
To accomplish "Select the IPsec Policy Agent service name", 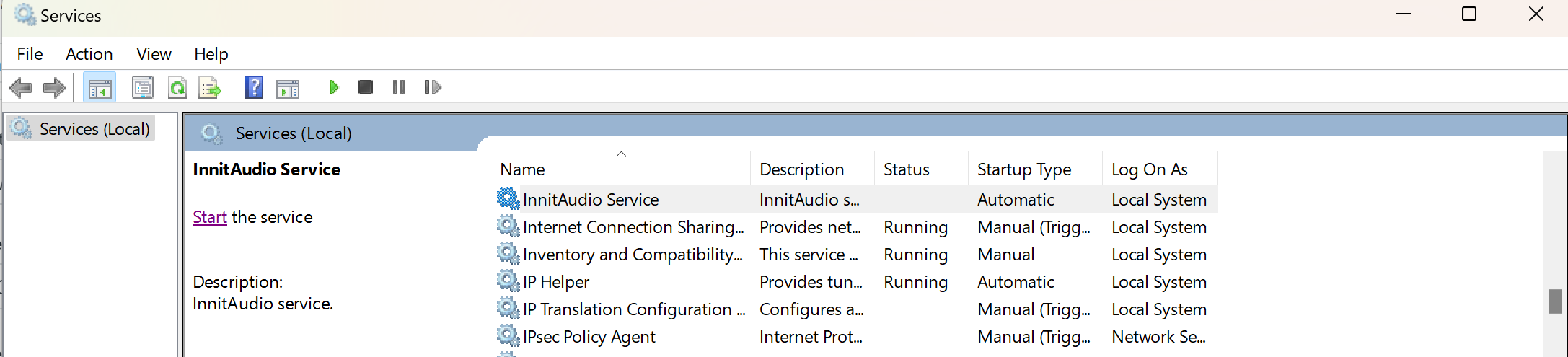I will coord(589,337).
